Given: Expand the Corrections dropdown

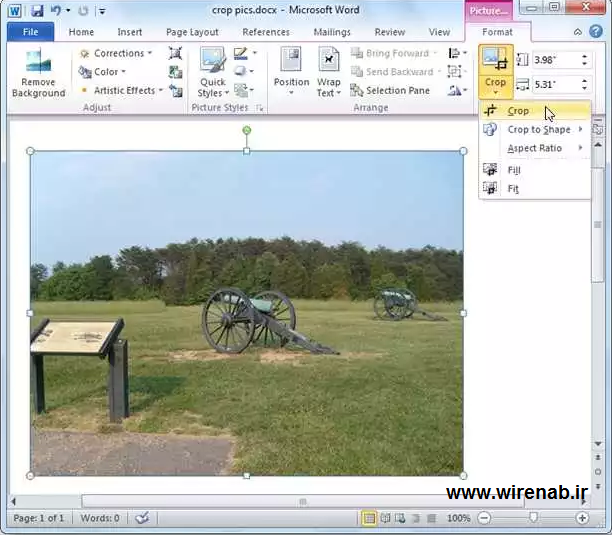Looking at the screenshot, I should point(116,53).
